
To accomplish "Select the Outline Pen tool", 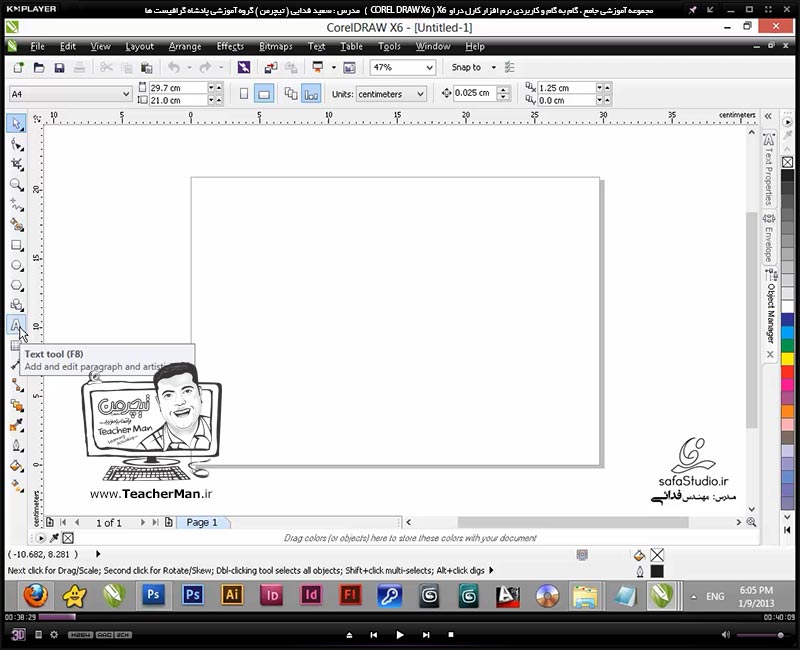I will click(x=16, y=445).
